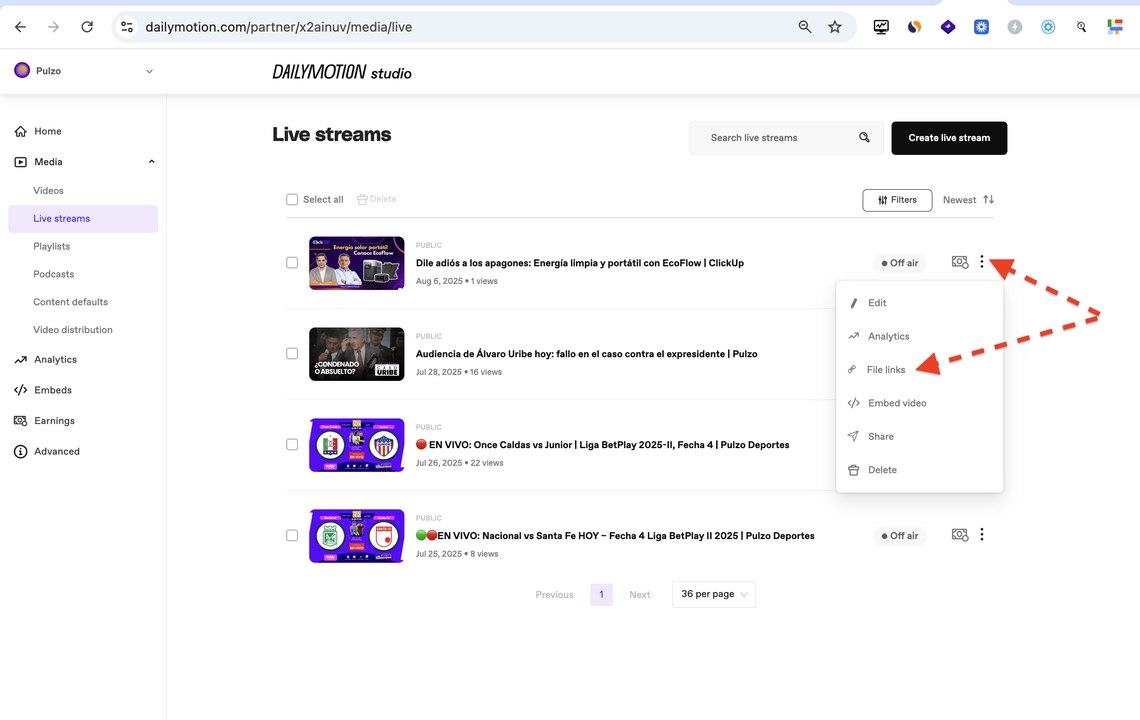Click the blue diamond browser extension icon
The width and height of the screenshot is (1140, 720).
pyautogui.click(x=948, y=27)
